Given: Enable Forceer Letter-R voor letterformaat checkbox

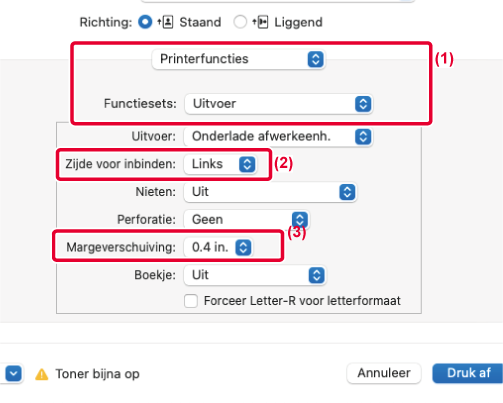Looking at the screenshot, I should [x=191, y=301].
